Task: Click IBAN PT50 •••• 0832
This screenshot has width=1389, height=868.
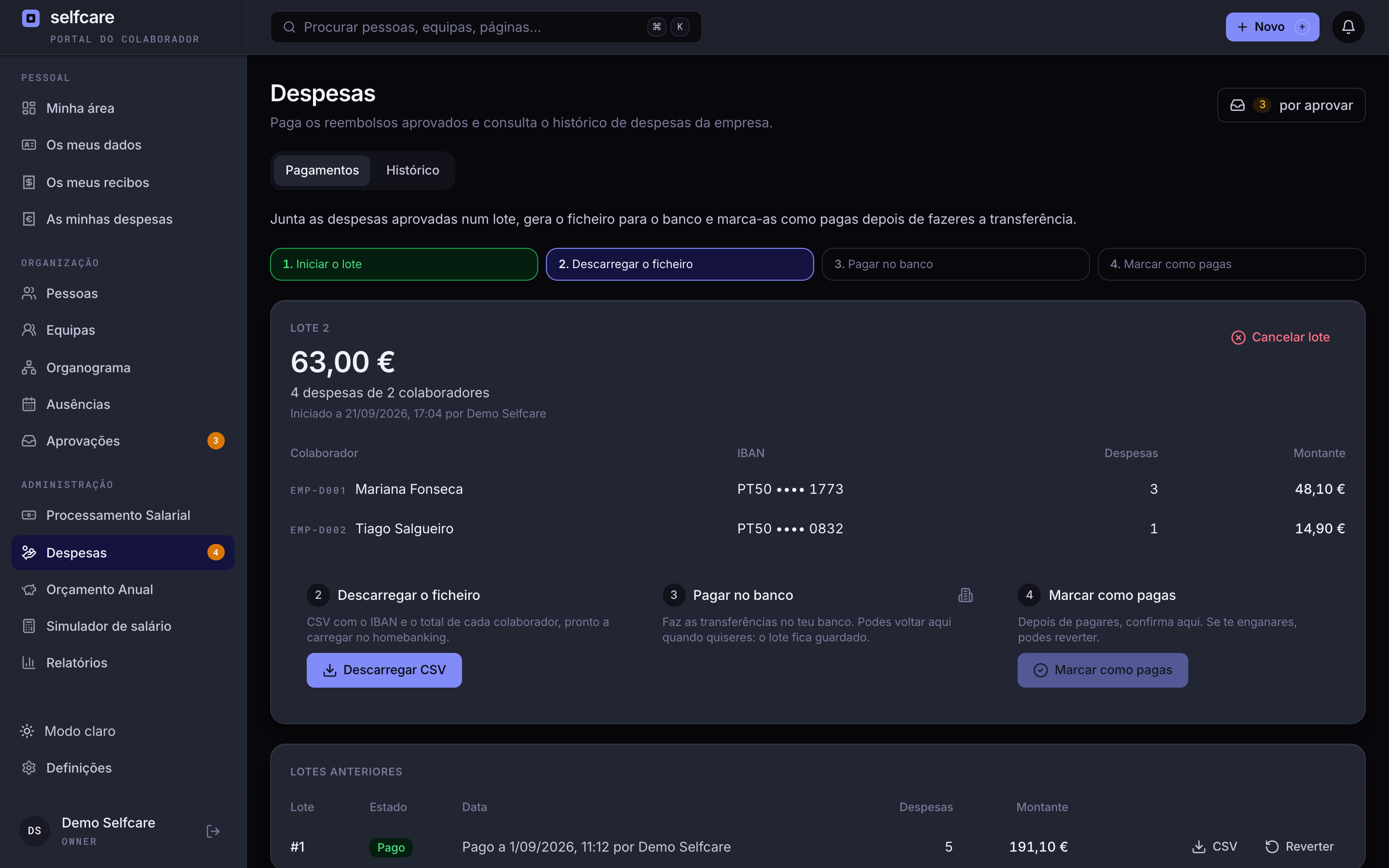Action: [790, 529]
